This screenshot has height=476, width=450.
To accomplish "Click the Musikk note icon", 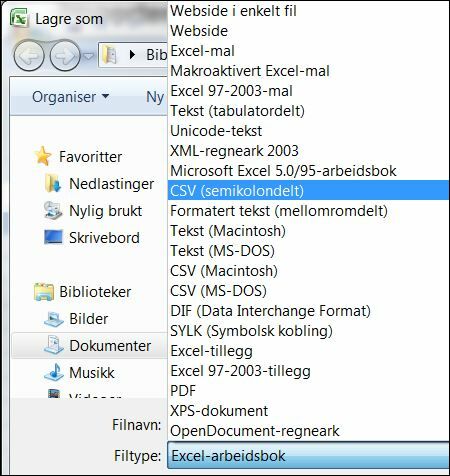I will (x=53, y=372).
